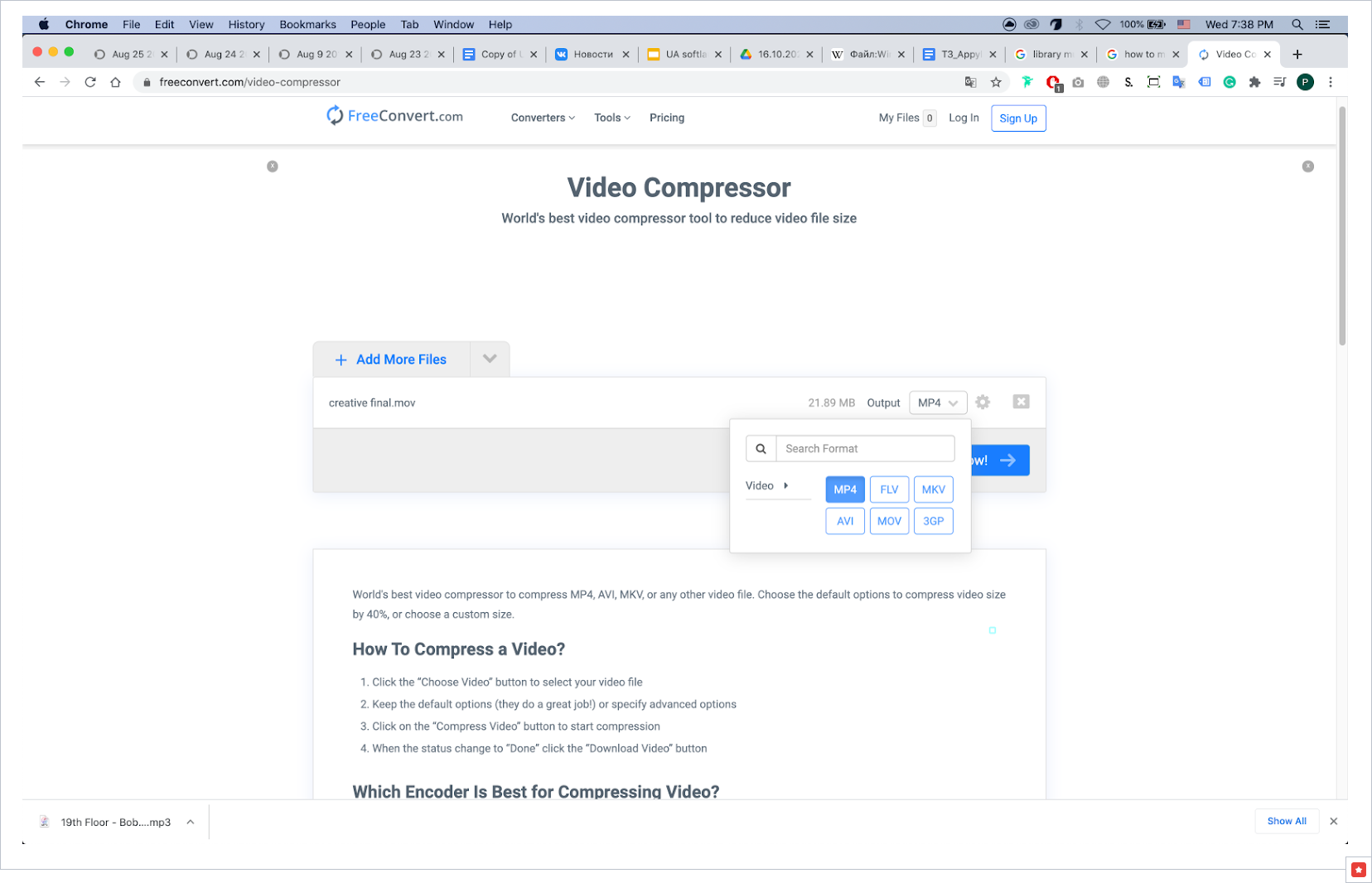Viewport: 1372px width, 883px height.
Task: Expand the Converters menu
Action: pyautogui.click(x=543, y=118)
